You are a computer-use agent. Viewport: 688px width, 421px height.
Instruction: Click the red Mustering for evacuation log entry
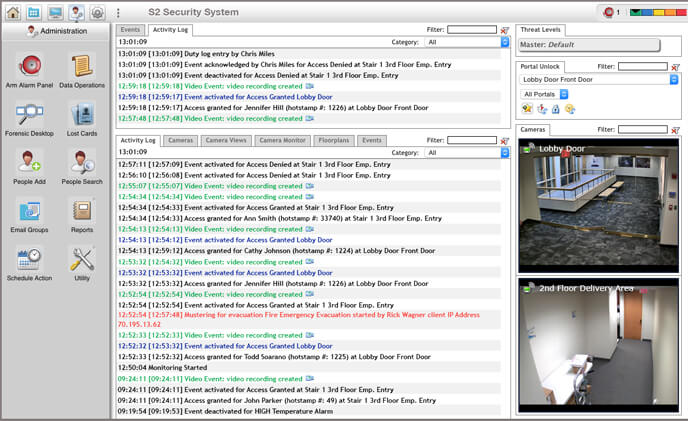point(309,320)
